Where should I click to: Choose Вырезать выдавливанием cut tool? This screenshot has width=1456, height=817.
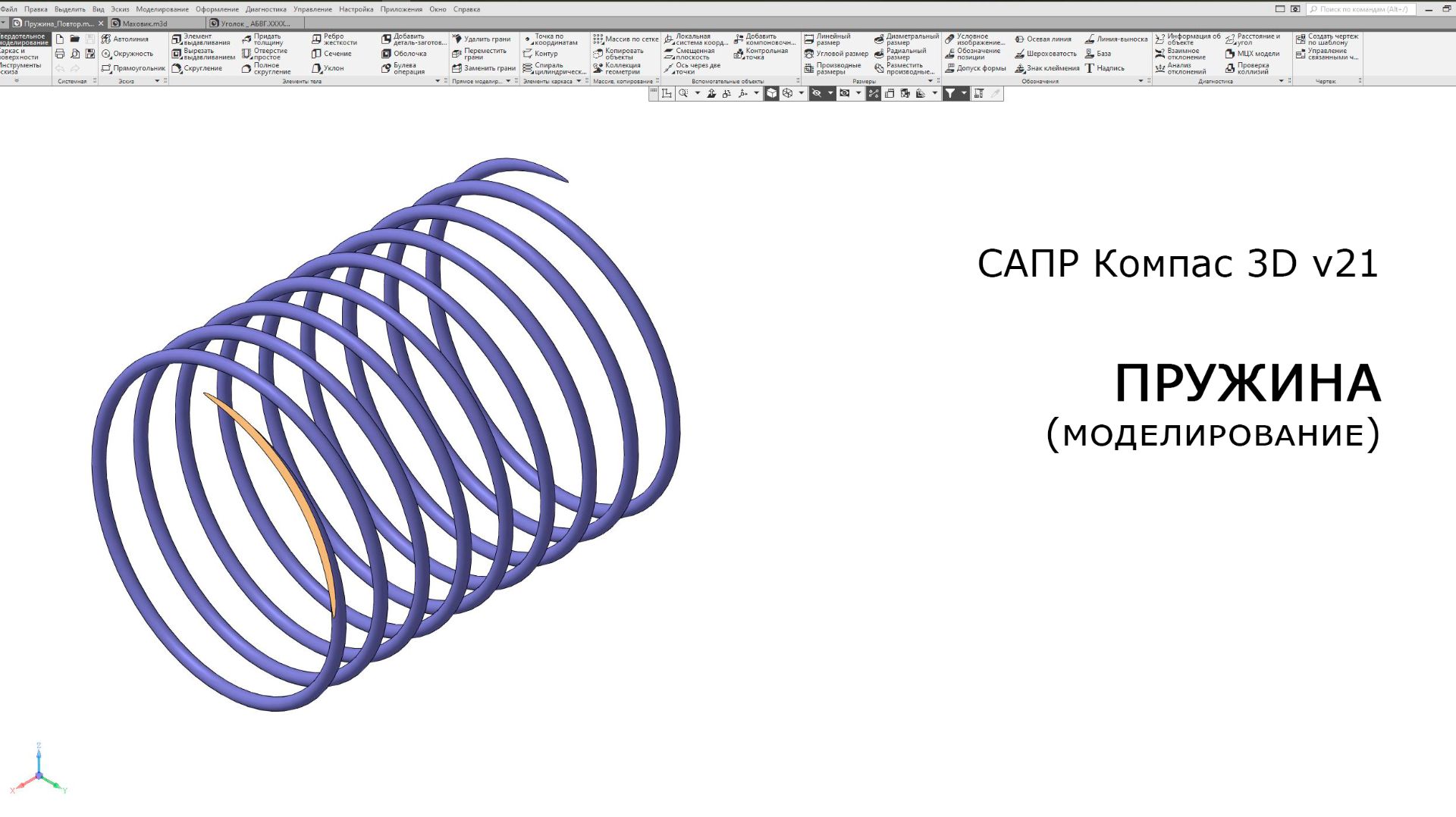(x=204, y=54)
